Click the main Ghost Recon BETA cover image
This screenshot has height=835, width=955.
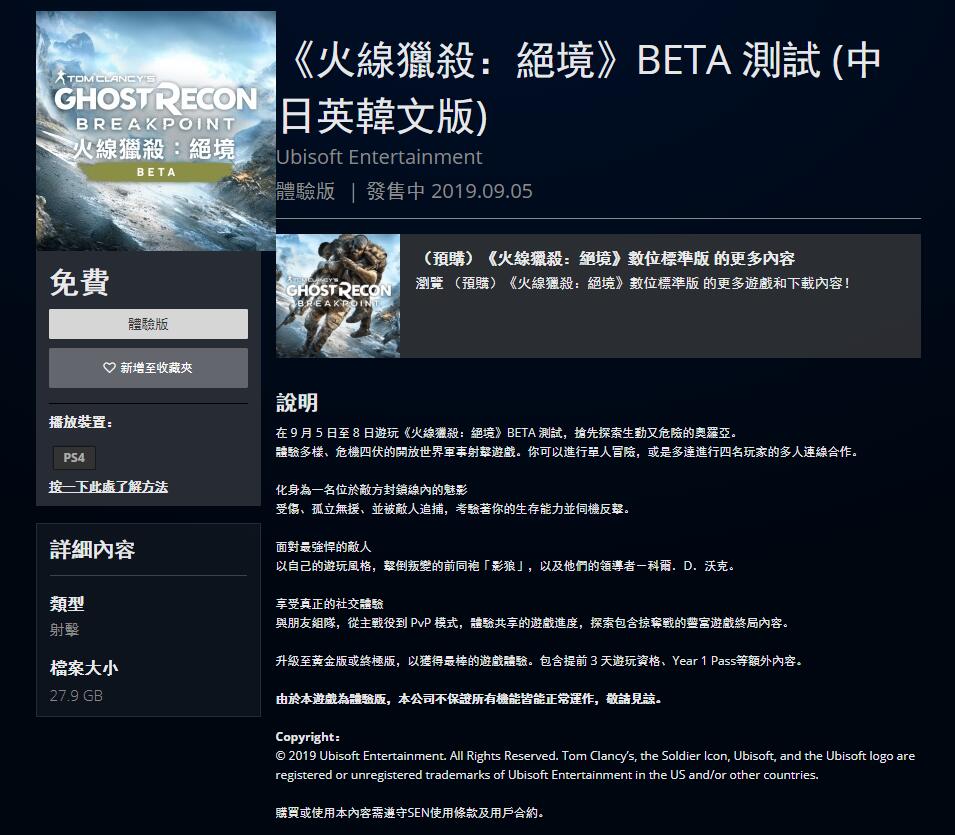tap(156, 131)
